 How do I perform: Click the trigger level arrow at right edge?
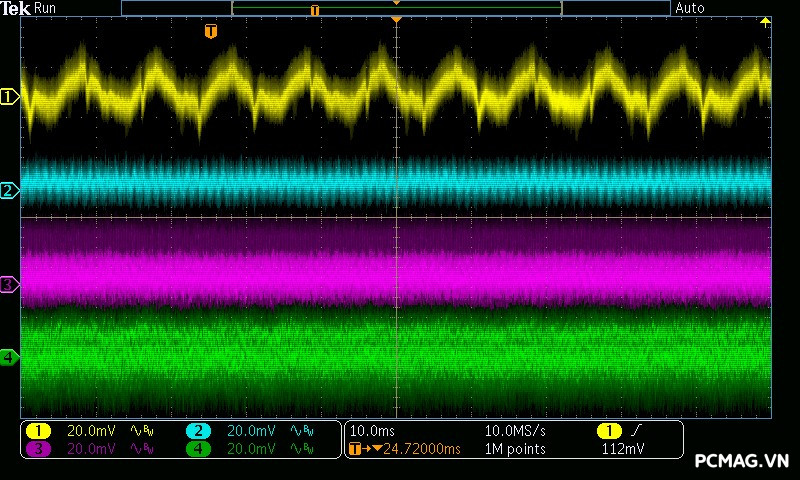[766, 22]
